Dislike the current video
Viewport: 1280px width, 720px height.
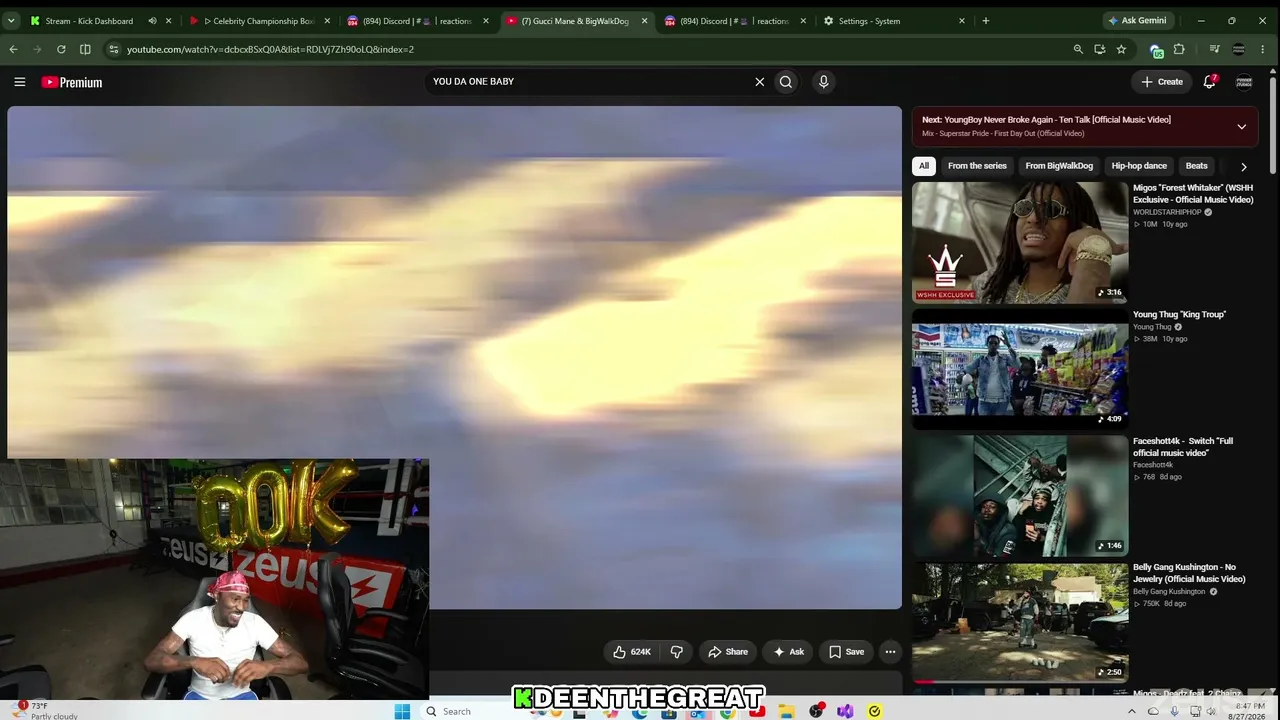coord(676,652)
